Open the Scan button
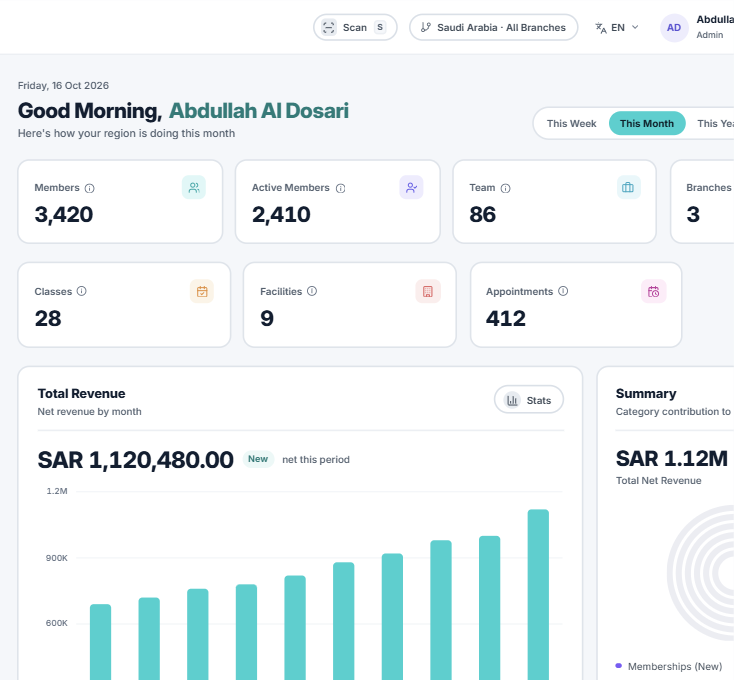 point(355,27)
